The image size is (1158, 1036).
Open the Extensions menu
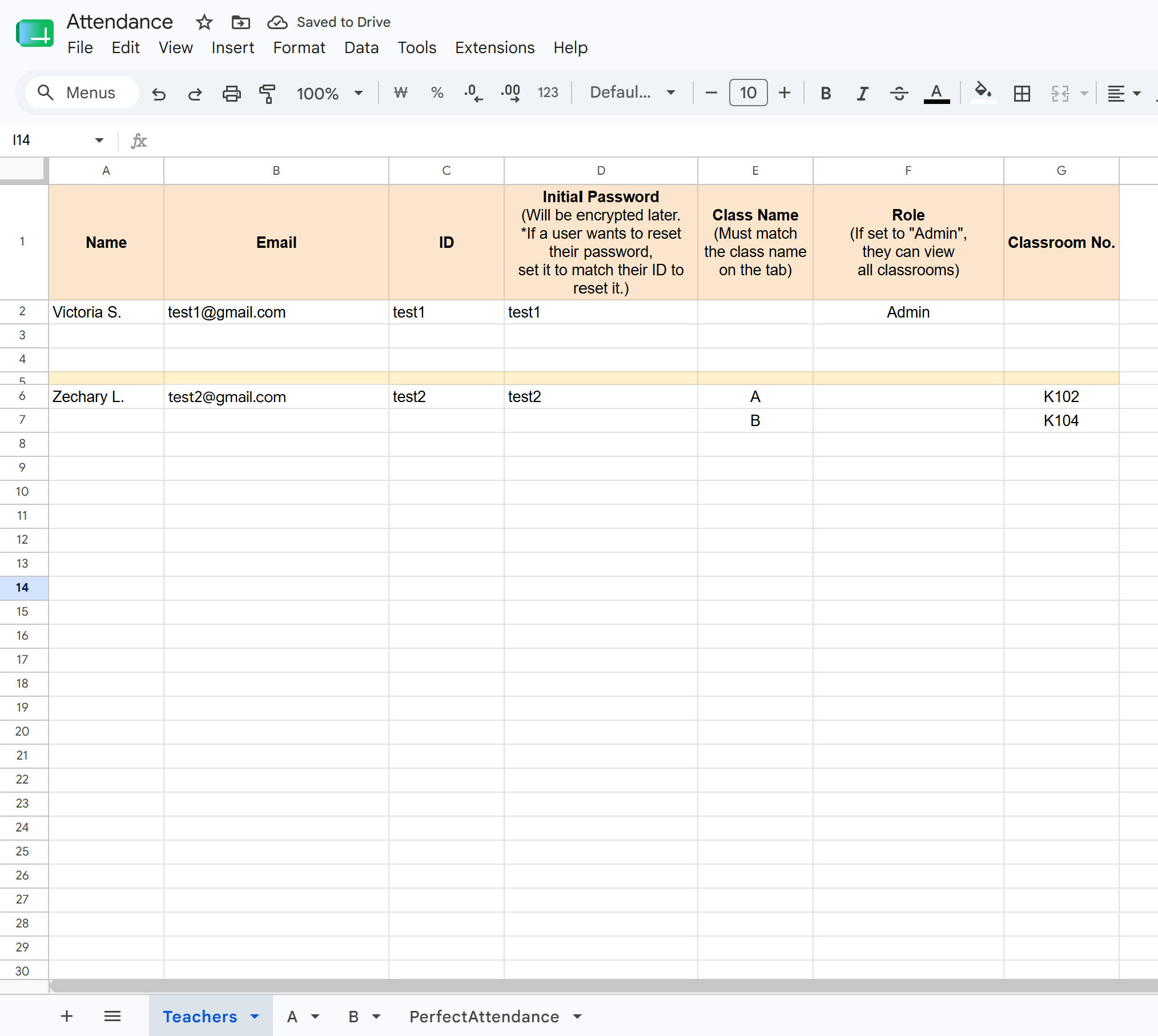tap(494, 47)
